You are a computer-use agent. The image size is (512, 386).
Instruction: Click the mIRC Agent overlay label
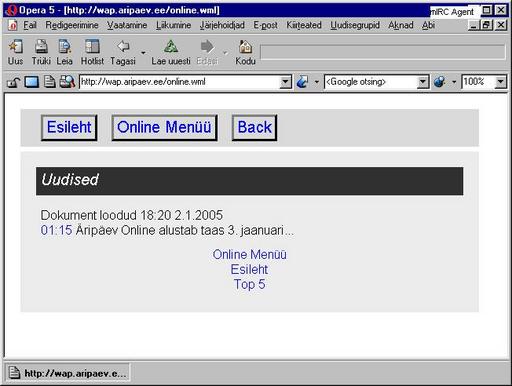tap(452, 12)
